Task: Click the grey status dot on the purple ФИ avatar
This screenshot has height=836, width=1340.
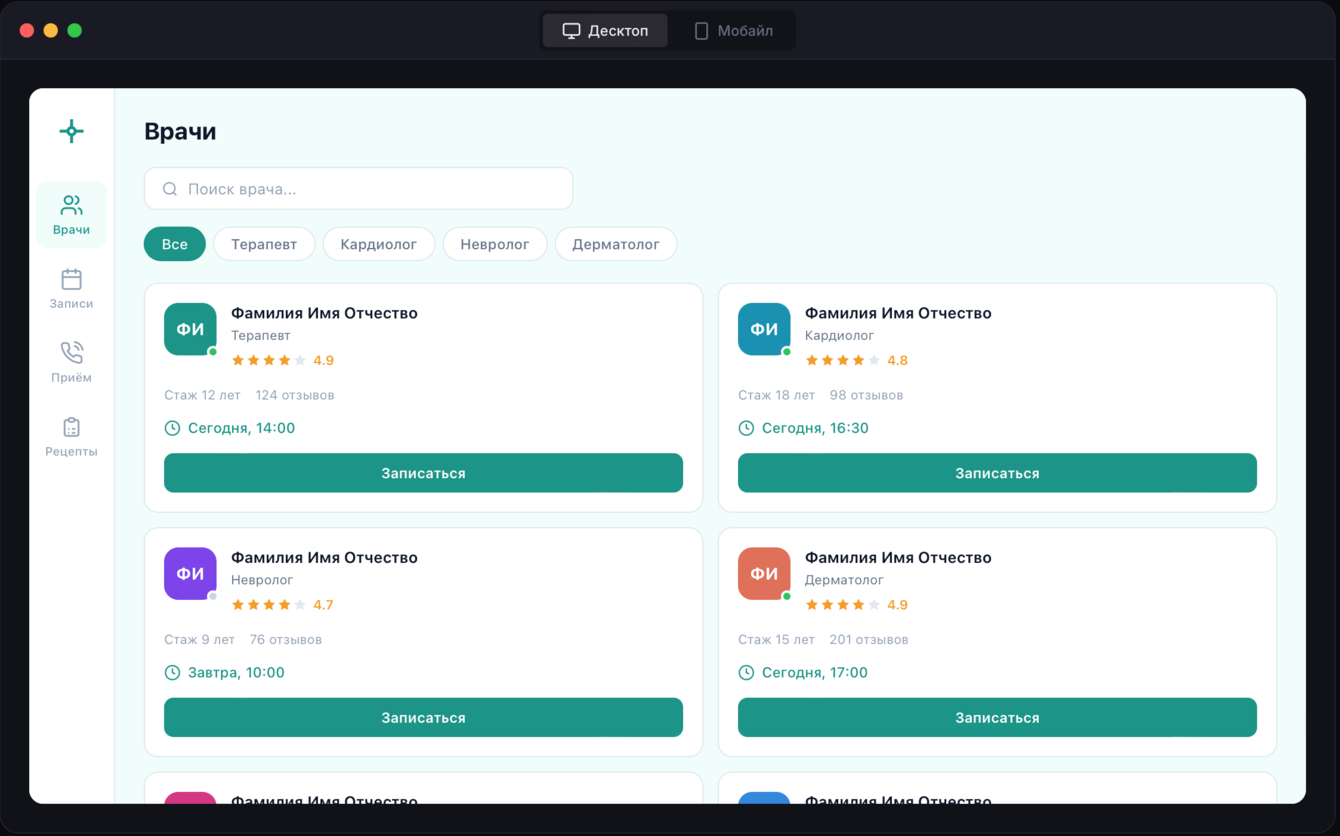Action: (x=213, y=597)
